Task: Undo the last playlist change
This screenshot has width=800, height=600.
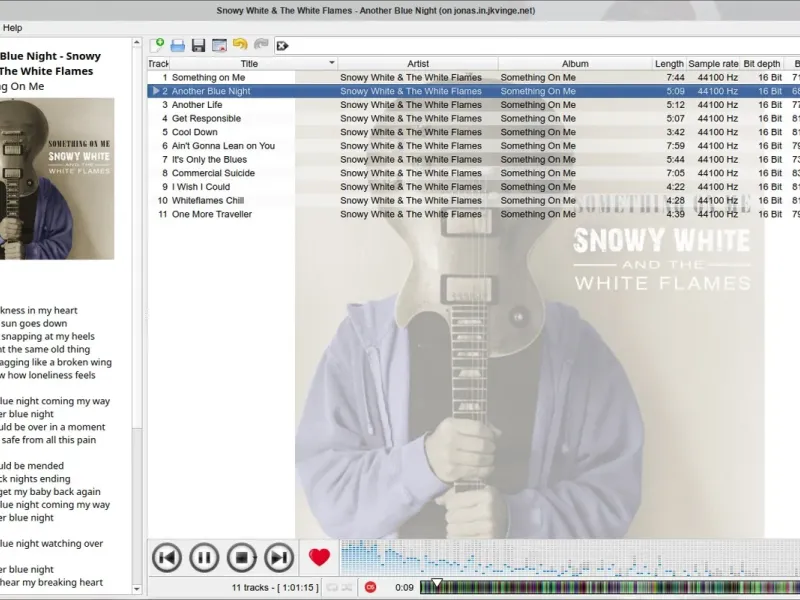Action: point(240,45)
